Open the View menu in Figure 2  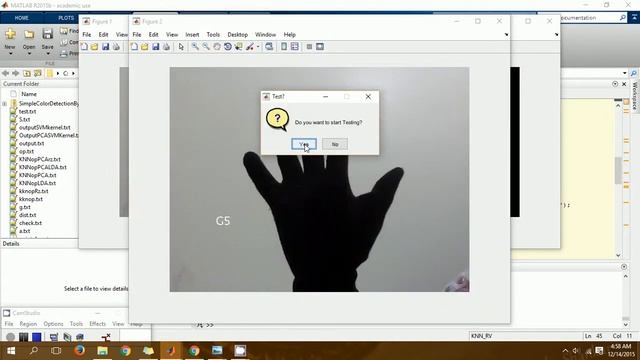(x=172, y=35)
